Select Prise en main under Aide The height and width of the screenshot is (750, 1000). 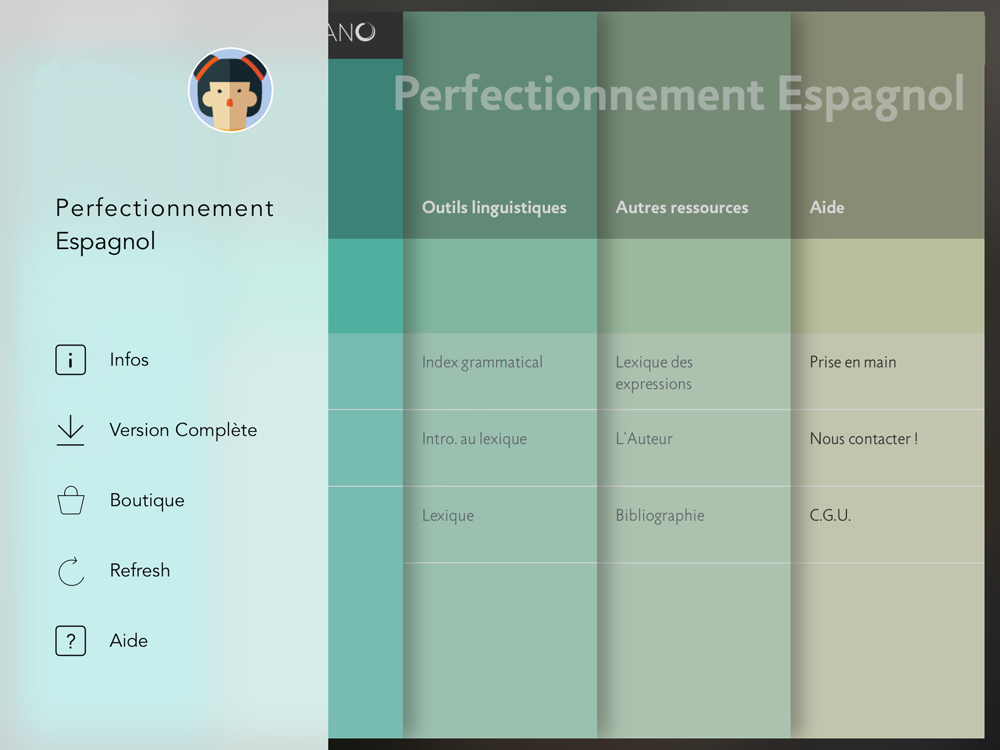click(853, 362)
